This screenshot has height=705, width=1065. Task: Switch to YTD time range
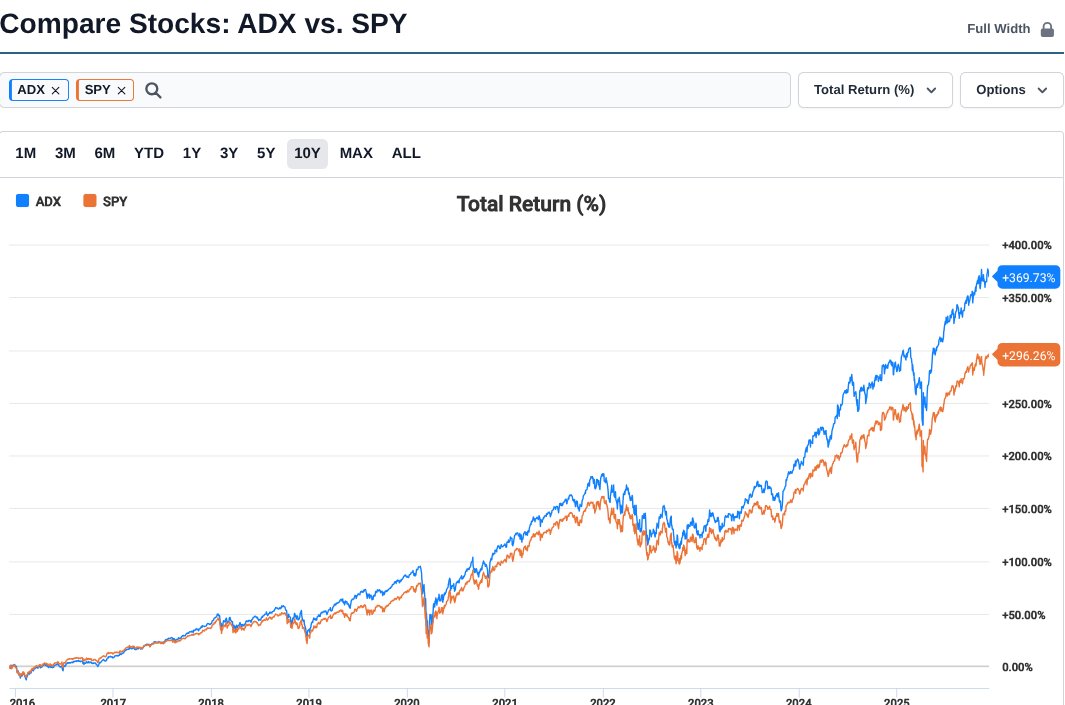(x=149, y=153)
